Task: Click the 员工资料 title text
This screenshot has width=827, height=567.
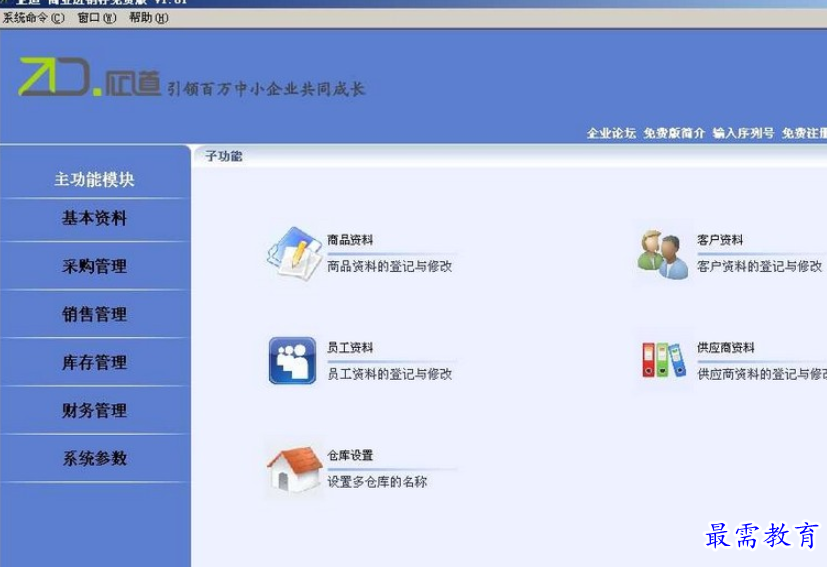Action: [x=350, y=348]
